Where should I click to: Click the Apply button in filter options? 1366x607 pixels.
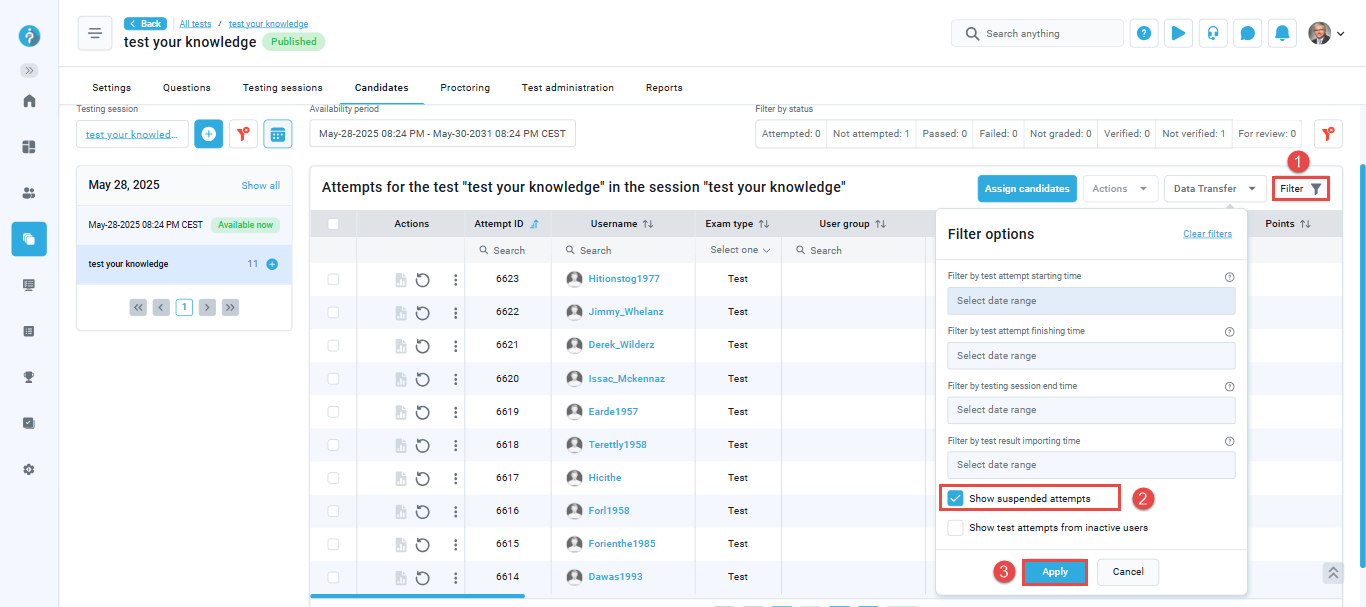(x=1055, y=572)
